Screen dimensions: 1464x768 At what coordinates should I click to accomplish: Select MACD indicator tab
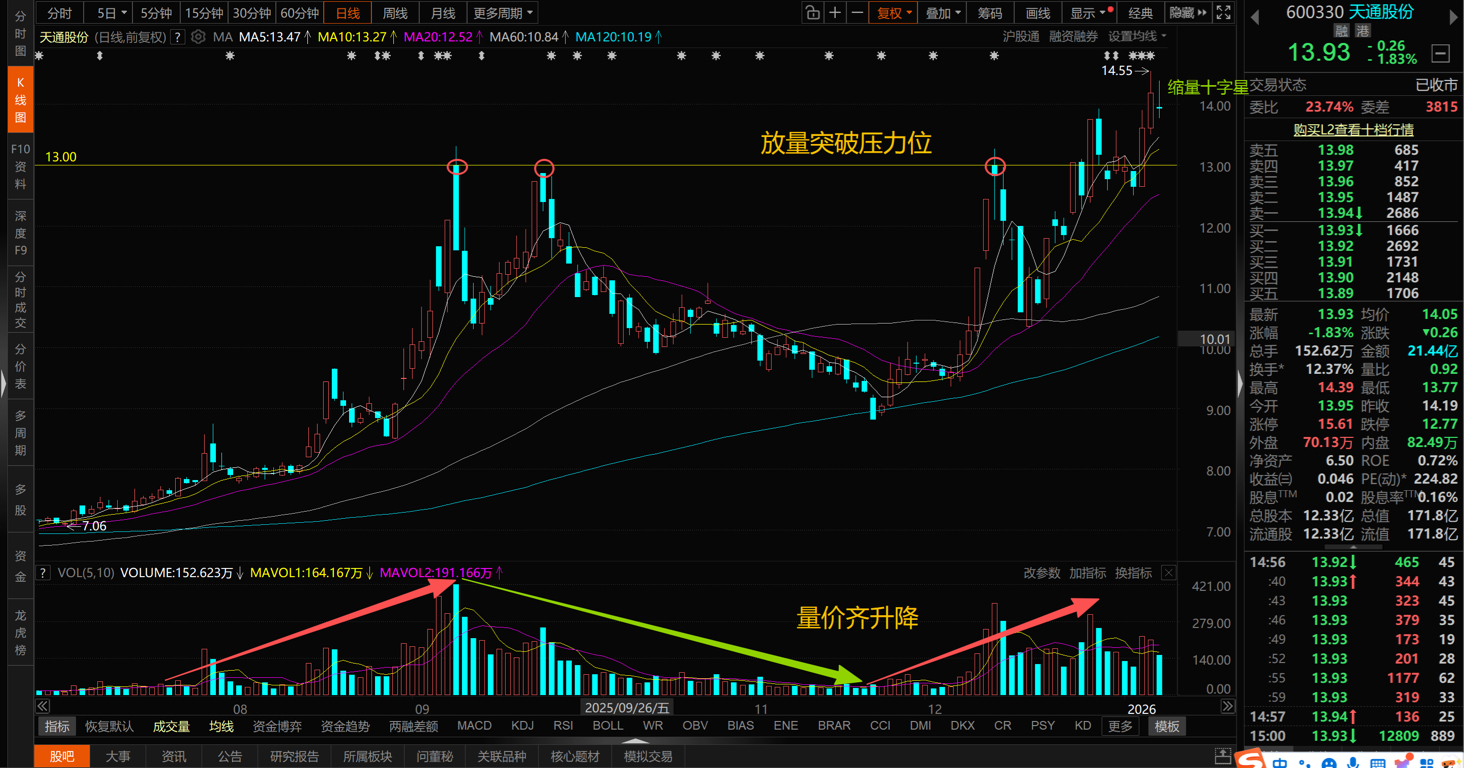pyautogui.click(x=474, y=726)
